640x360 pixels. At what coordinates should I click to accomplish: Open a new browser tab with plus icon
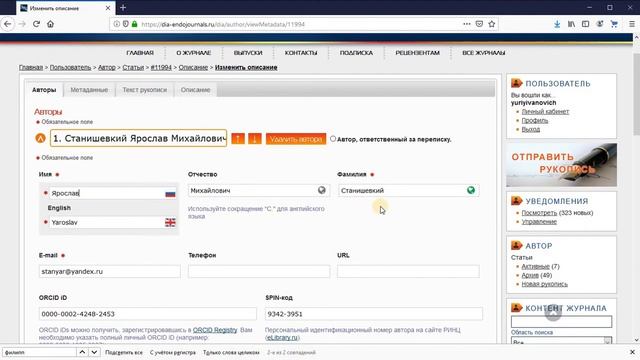point(123,8)
